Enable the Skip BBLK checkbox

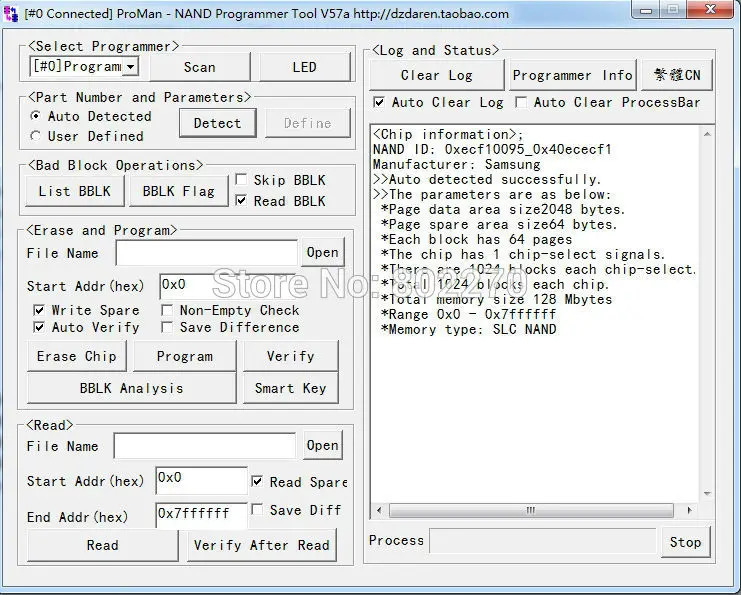pyautogui.click(x=240, y=181)
